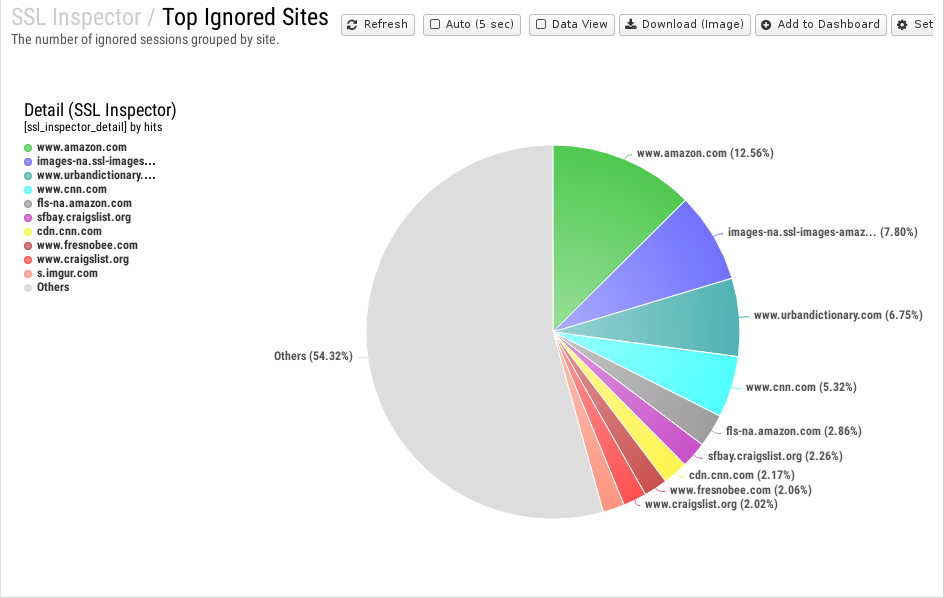
Task: Click the [ssl_inspector_detail] by hits subtitle
Action: (x=93, y=127)
